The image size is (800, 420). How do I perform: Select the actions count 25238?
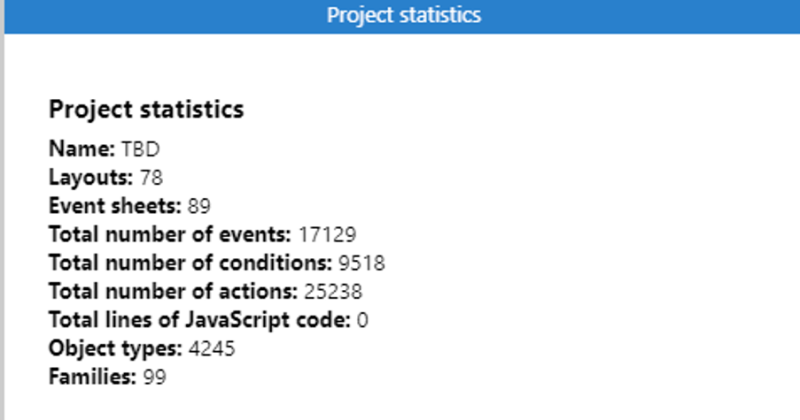coord(333,291)
